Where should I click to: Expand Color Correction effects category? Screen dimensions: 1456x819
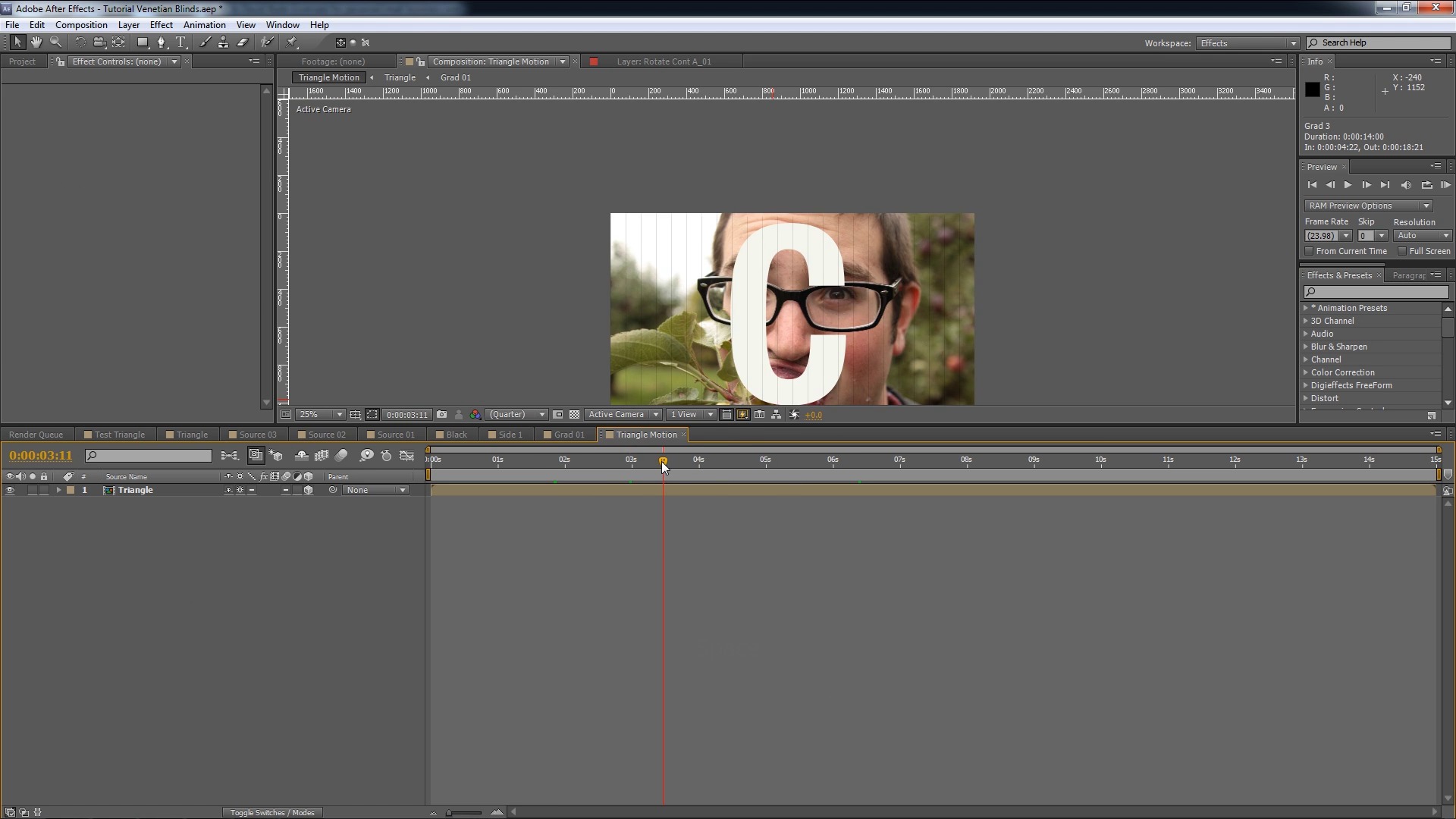point(1306,372)
